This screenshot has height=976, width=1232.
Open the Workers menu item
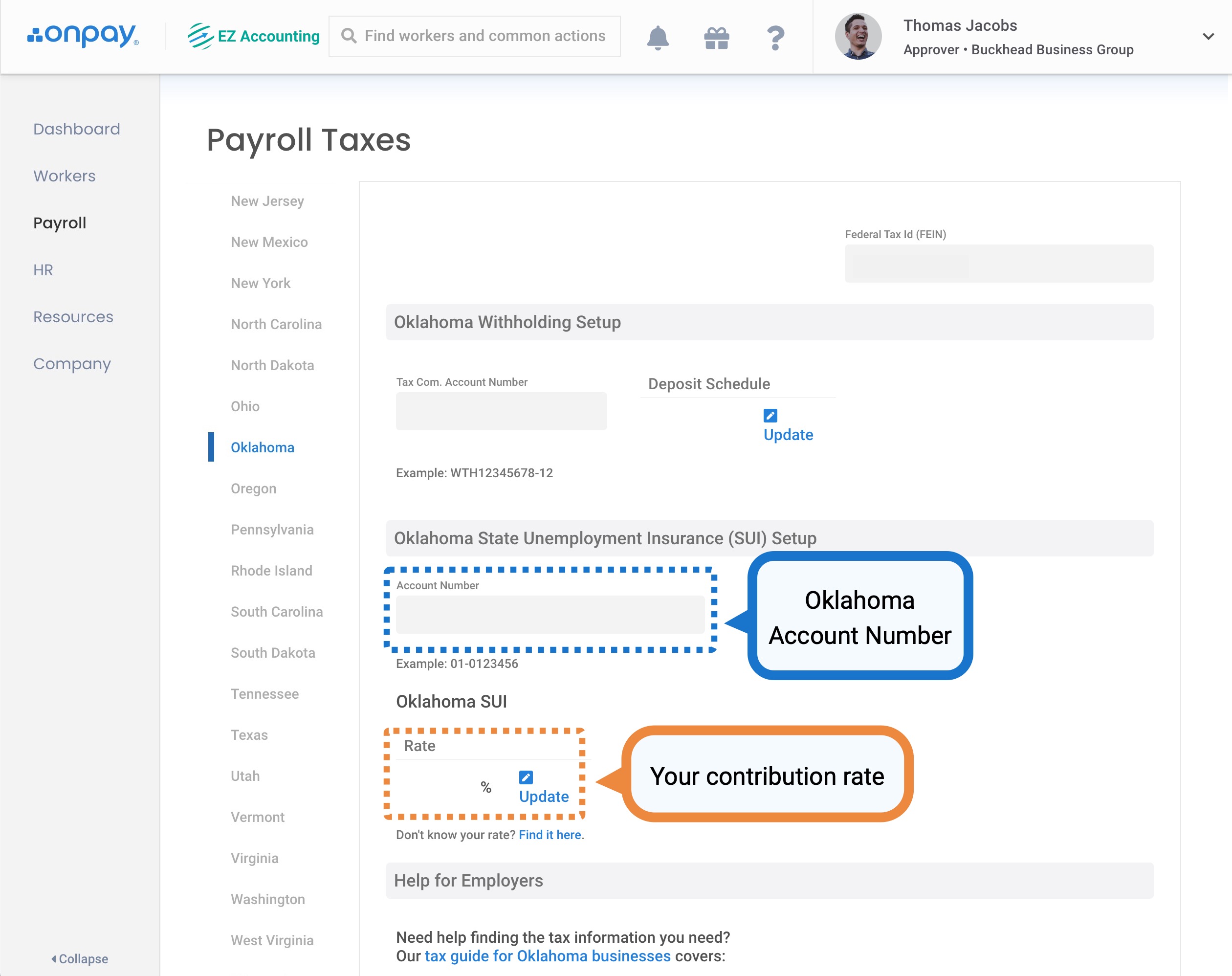pyautogui.click(x=65, y=176)
